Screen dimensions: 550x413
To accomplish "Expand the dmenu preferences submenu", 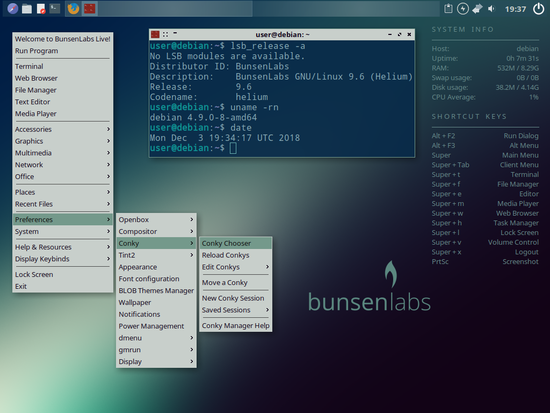I will [x=156, y=338].
